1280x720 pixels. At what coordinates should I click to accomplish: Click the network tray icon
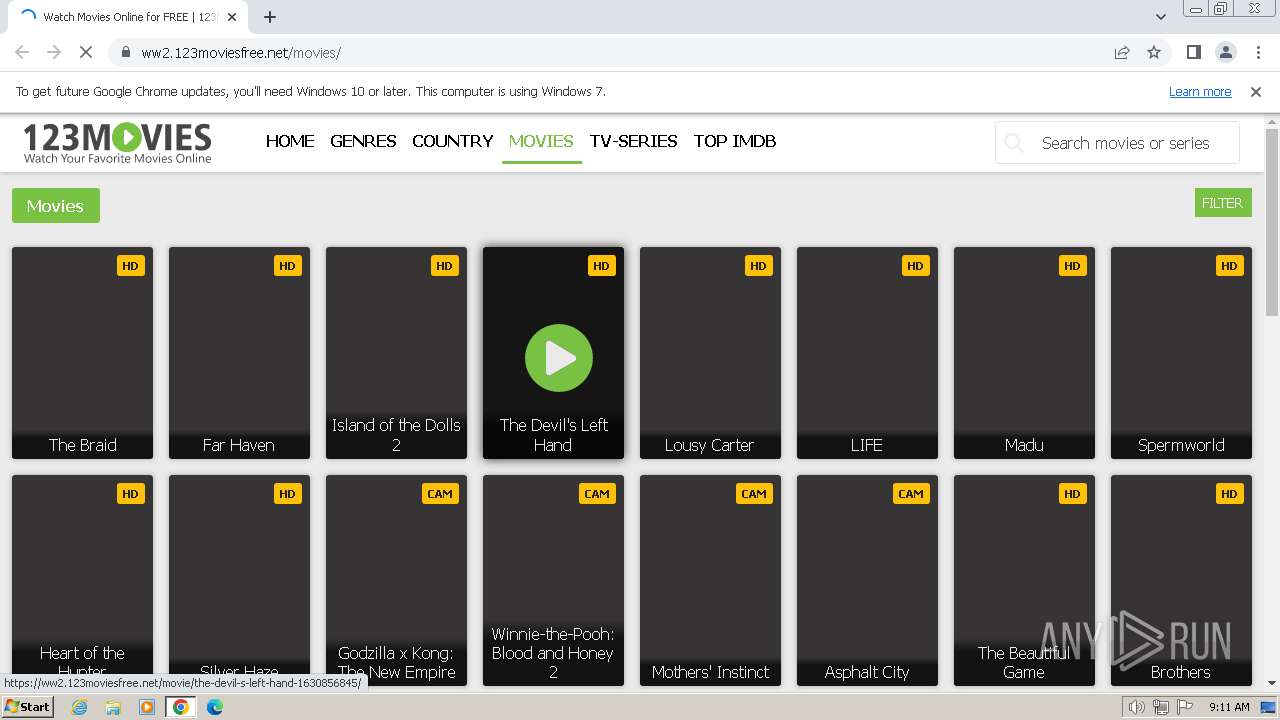click(x=1161, y=707)
